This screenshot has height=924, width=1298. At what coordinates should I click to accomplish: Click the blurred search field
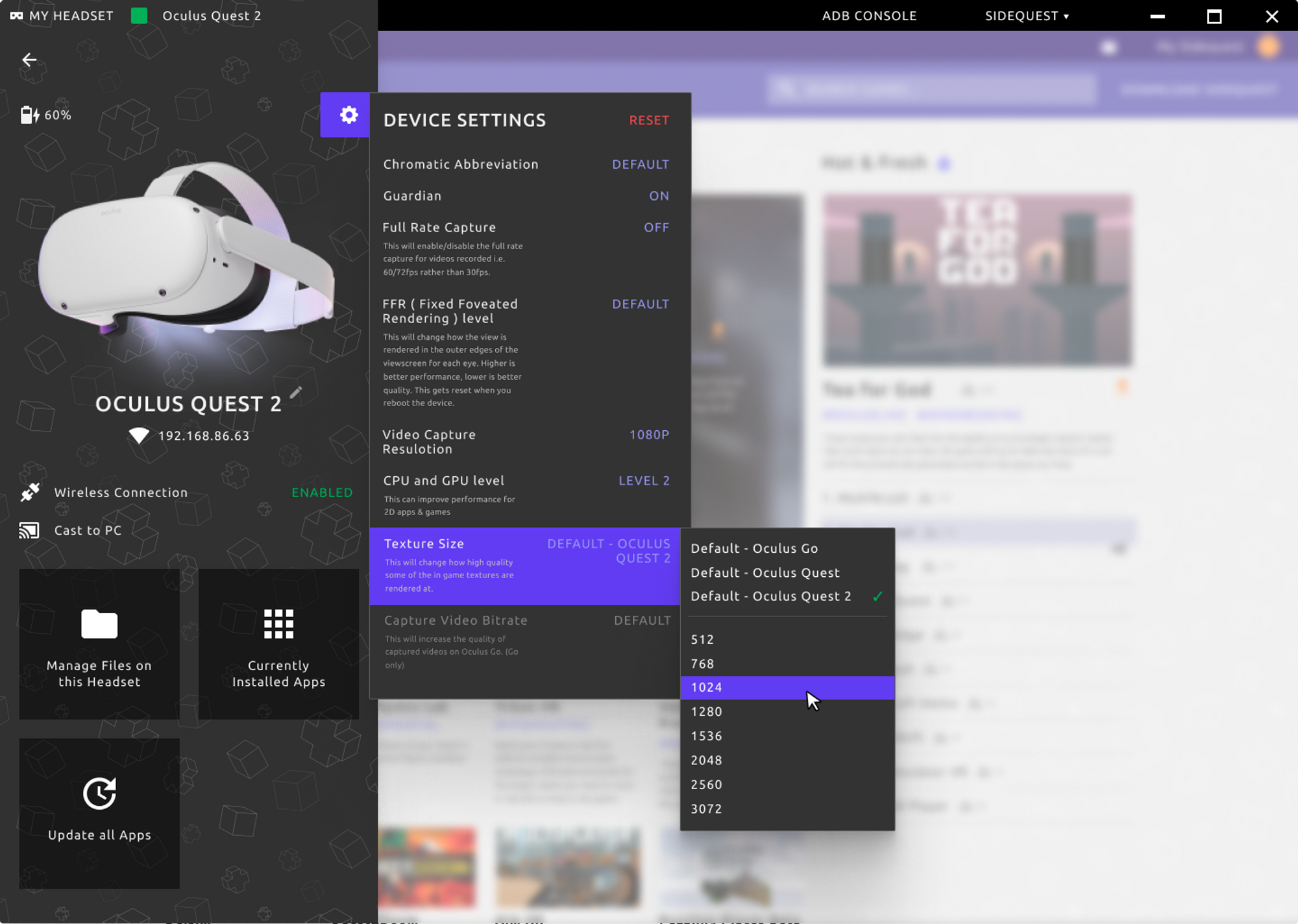tap(932, 89)
